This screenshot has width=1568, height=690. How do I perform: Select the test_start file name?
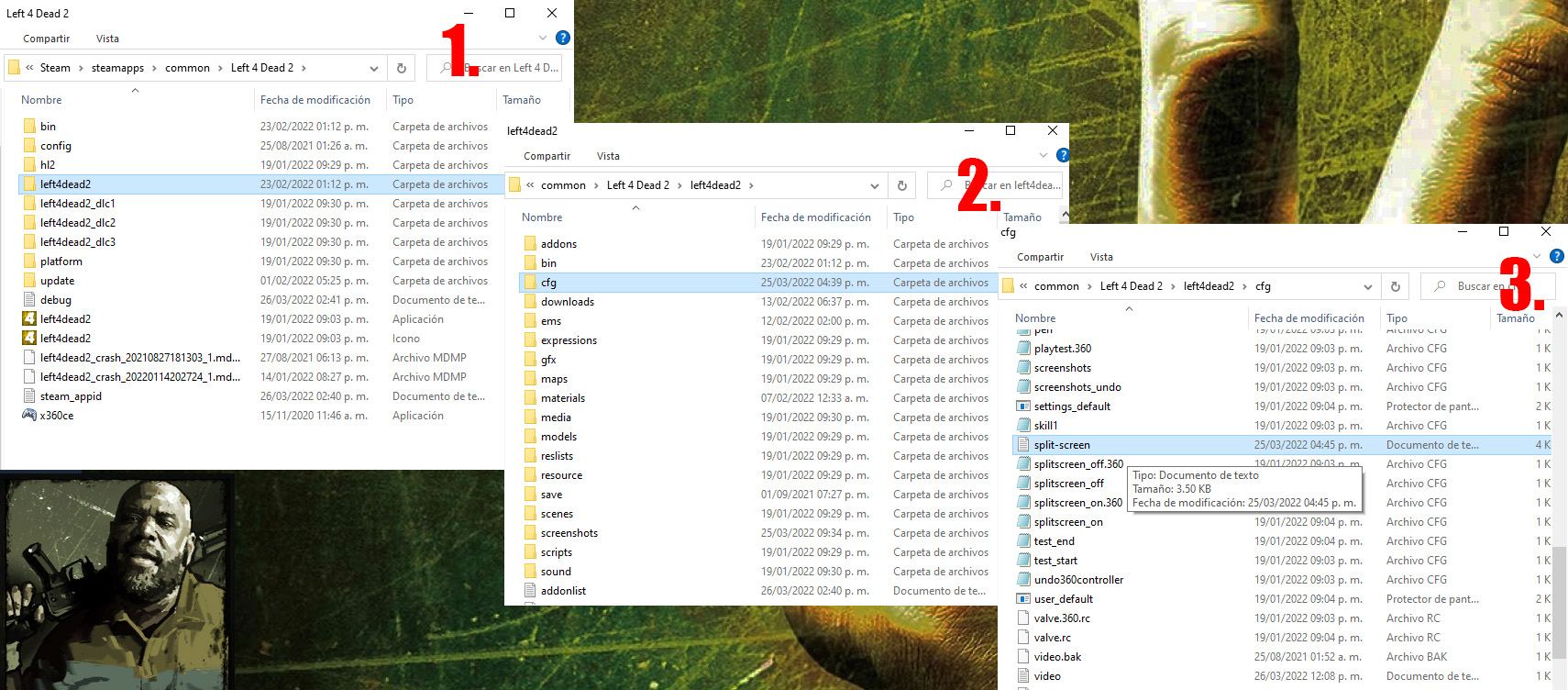coord(1055,561)
